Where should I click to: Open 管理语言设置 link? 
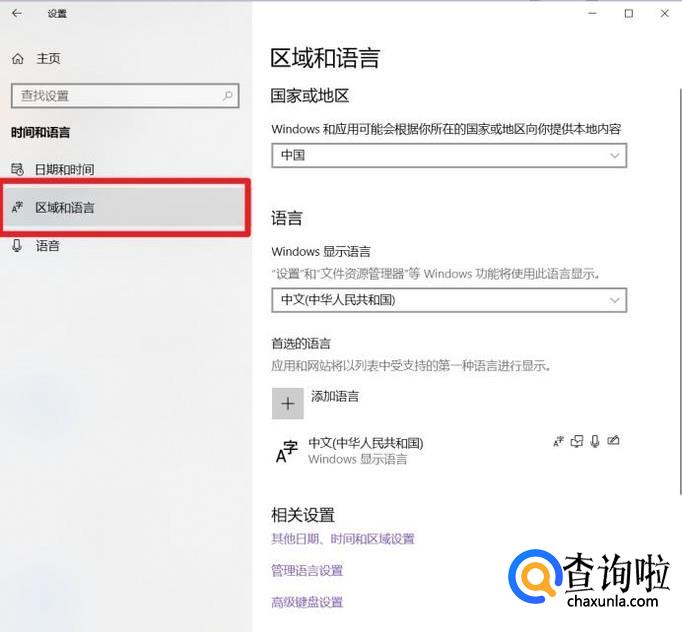307,570
